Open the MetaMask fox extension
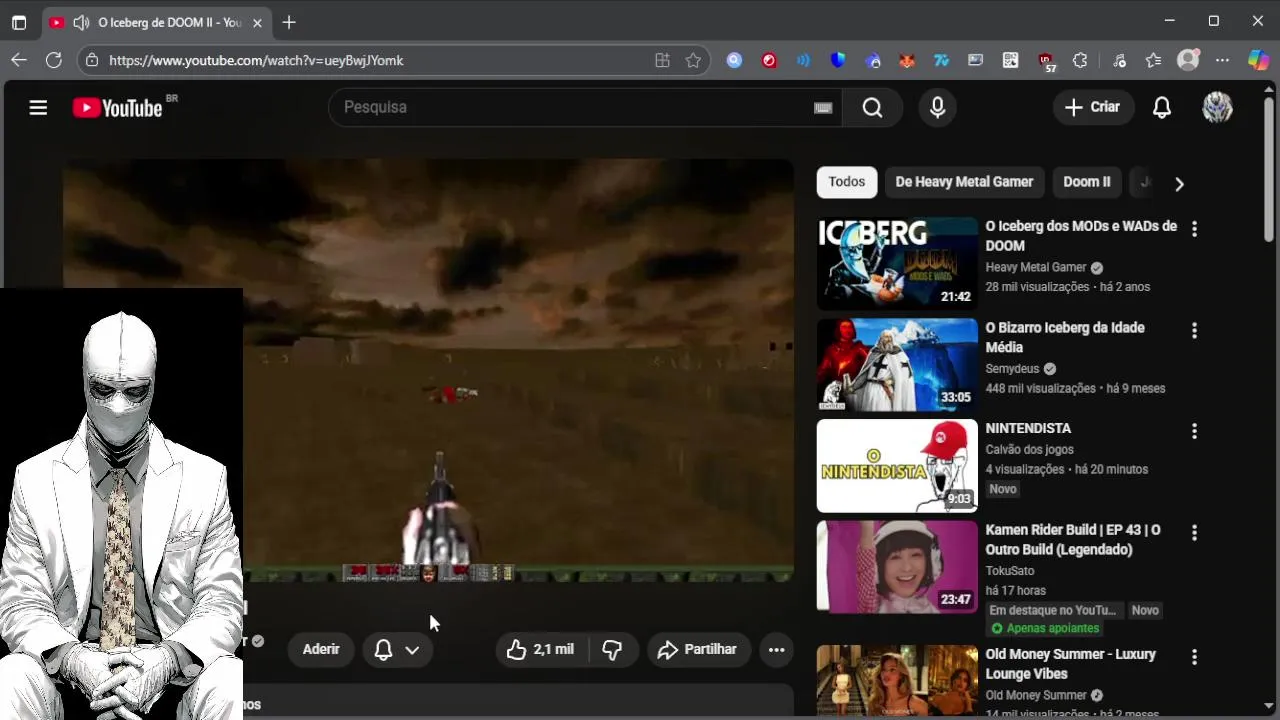 906,60
